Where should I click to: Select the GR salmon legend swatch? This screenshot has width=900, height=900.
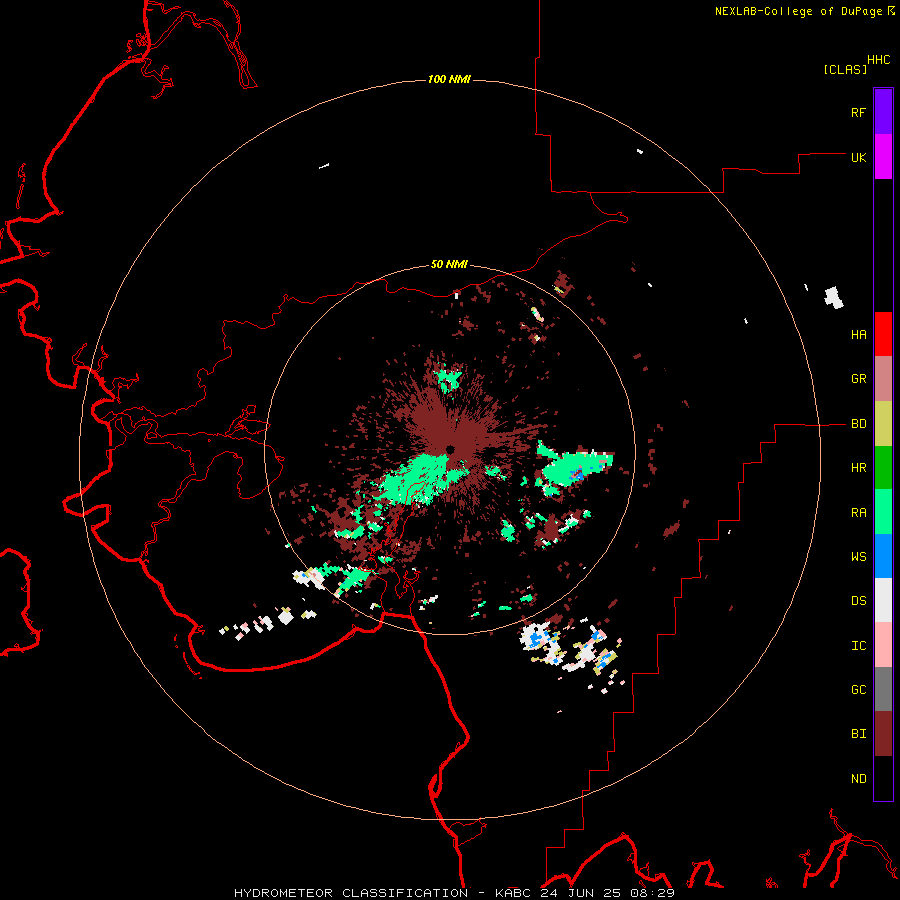click(x=883, y=379)
